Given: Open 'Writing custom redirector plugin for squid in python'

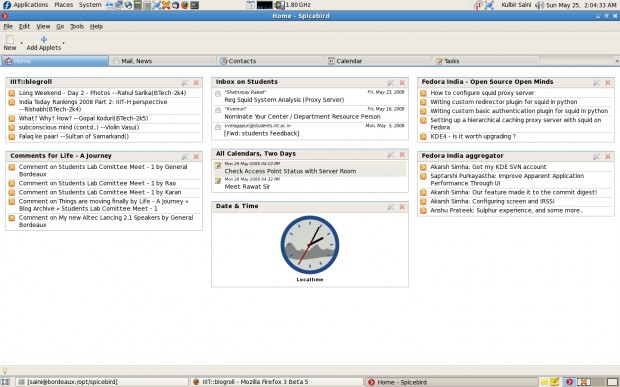Looking at the screenshot, I should (x=503, y=102).
